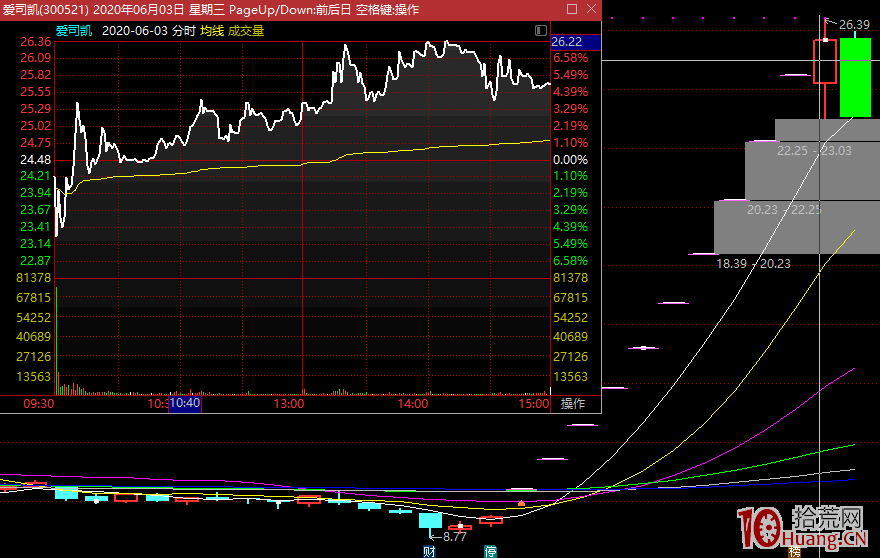Close the 爱司凯 intraday popup window
The image size is (880, 558).
coord(590,10)
